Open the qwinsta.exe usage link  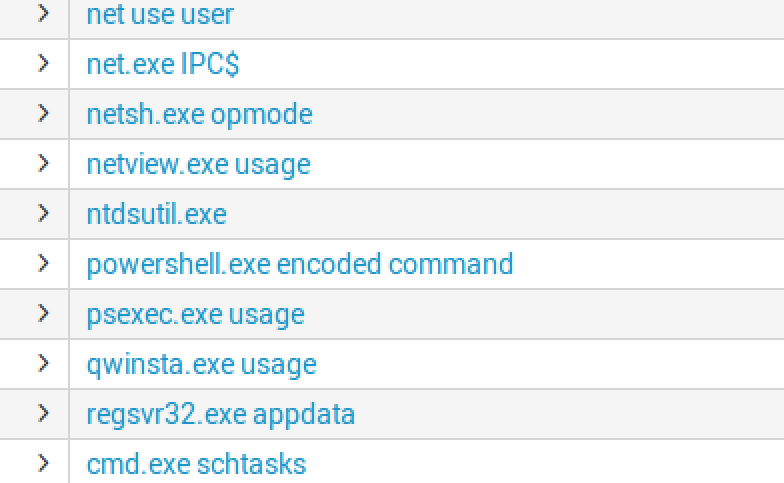[x=201, y=364]
